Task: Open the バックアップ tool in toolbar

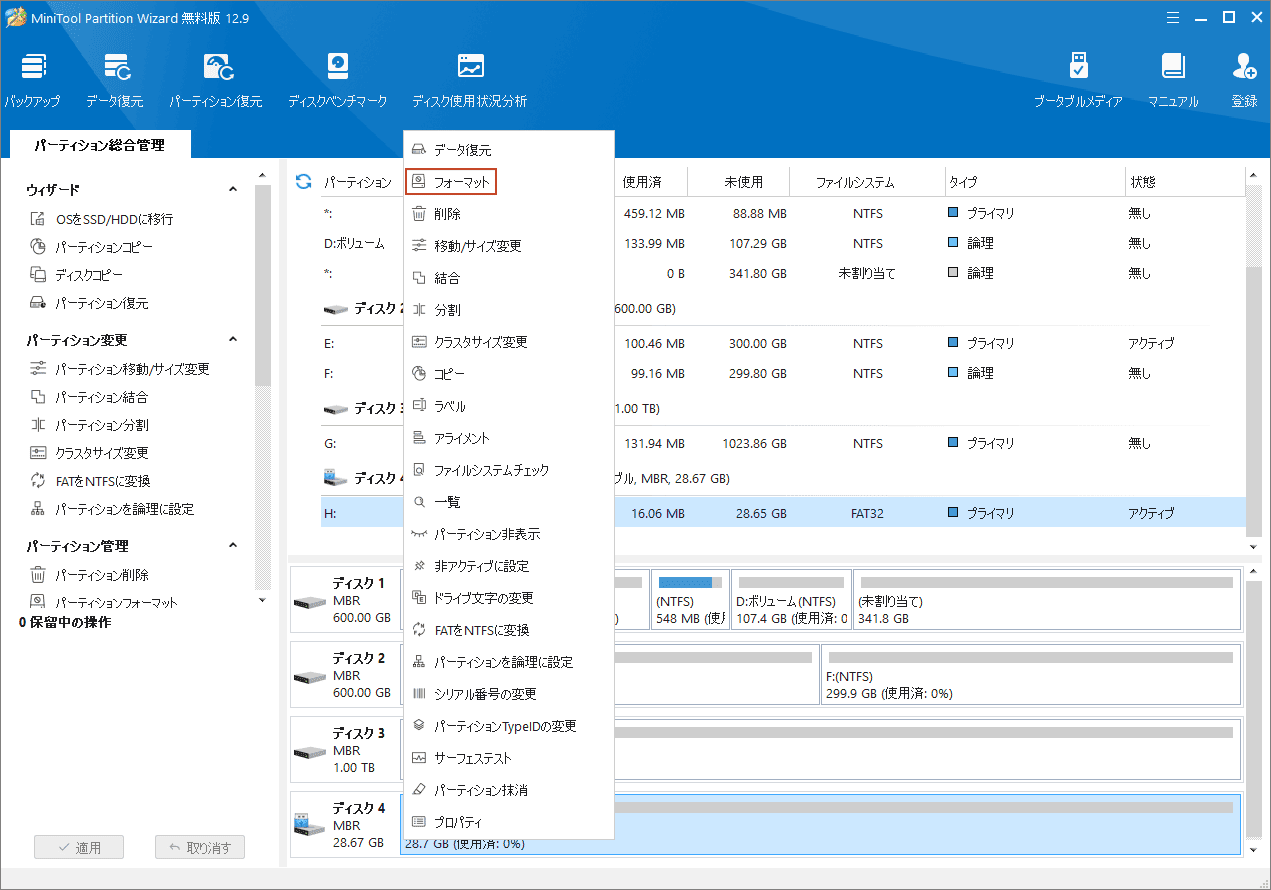Action: [x=32, y=81]
